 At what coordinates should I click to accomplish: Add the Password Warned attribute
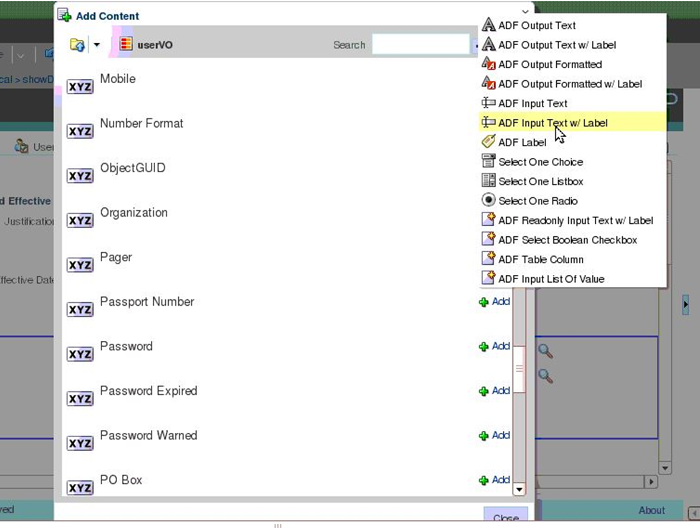click(x=494, y=436)
